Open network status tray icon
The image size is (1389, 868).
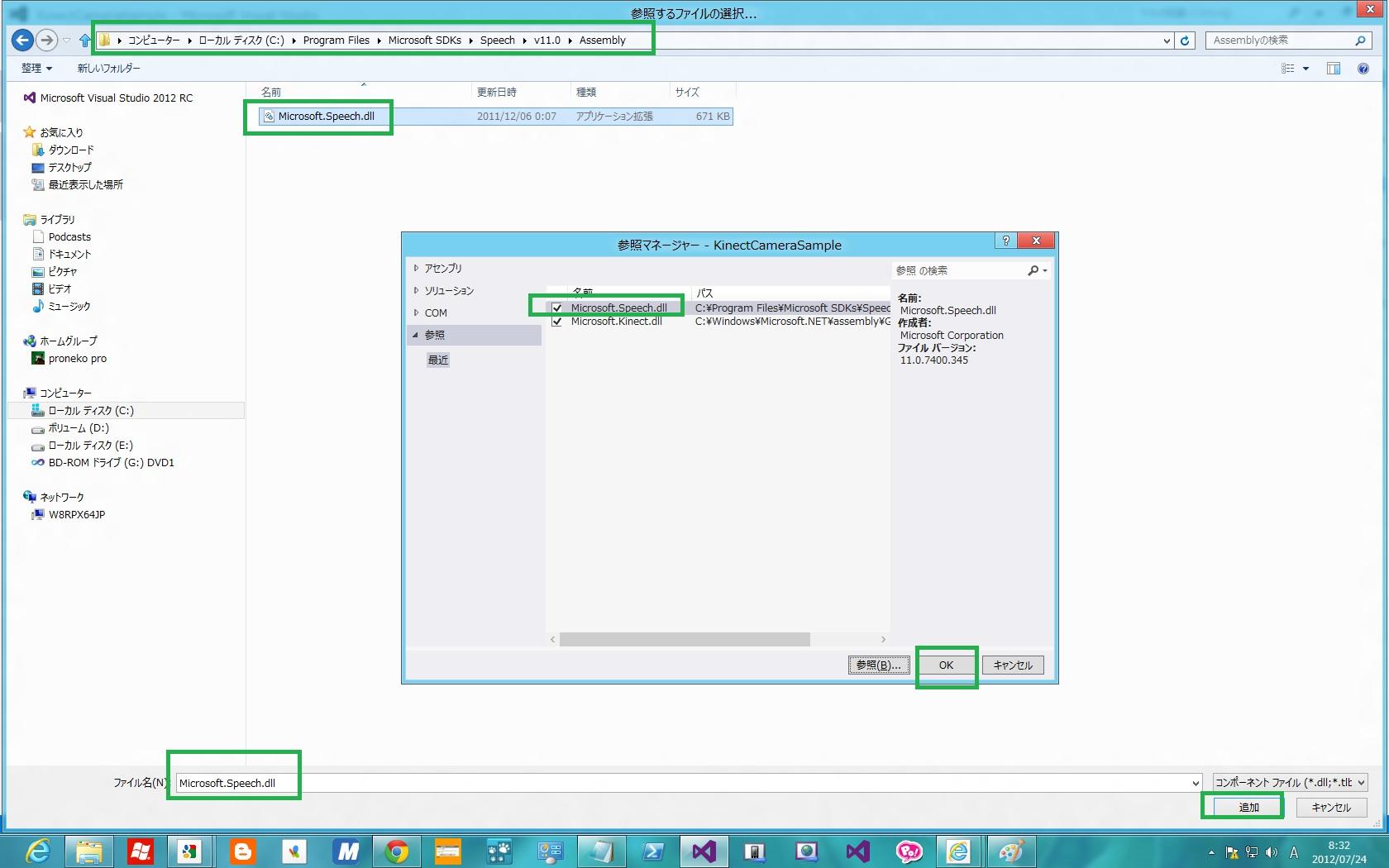pos(1252,852)
